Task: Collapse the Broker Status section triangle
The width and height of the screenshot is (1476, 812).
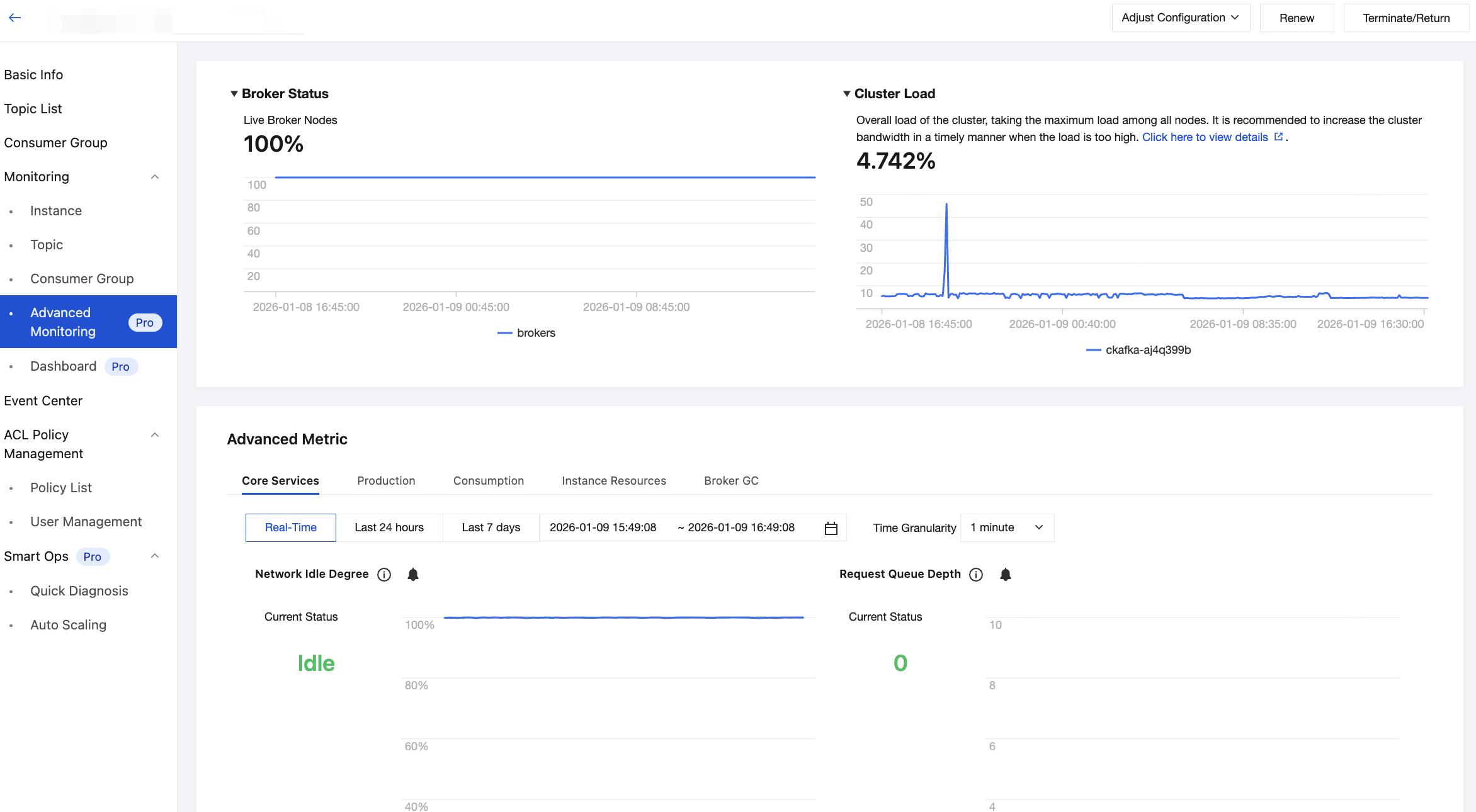Action: click(234, 94)
